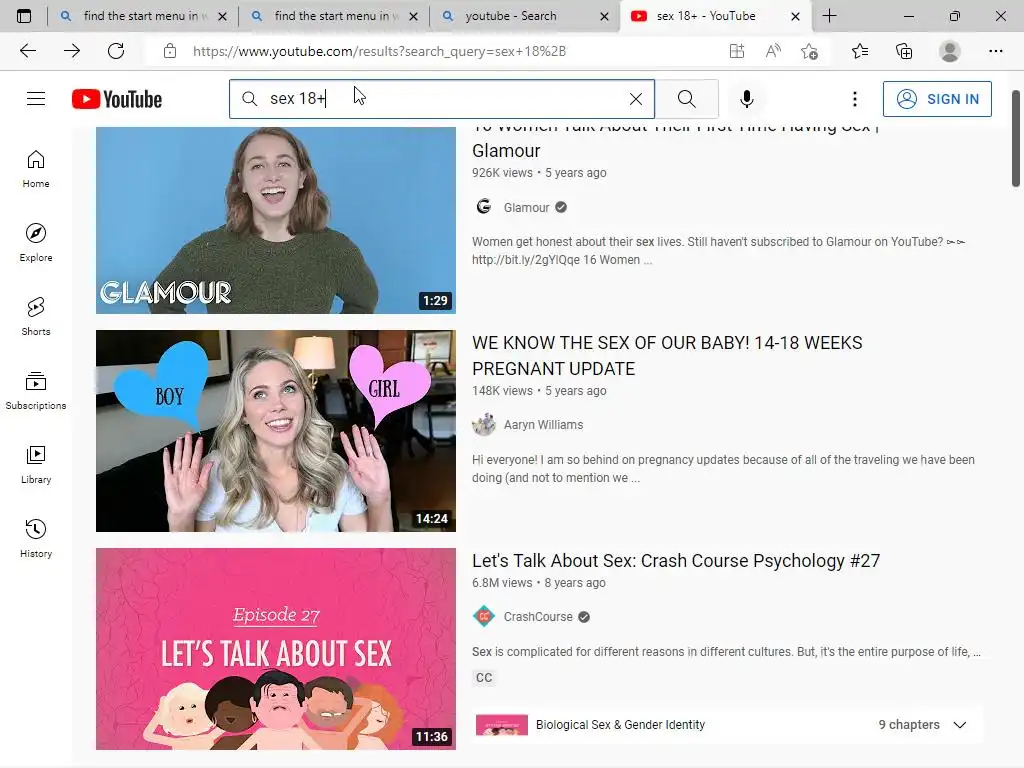Viewport: 1024px width, 768px height.
Task: Open the browser profile avatar
Action: pyautogui.click(x=949, y=51)
